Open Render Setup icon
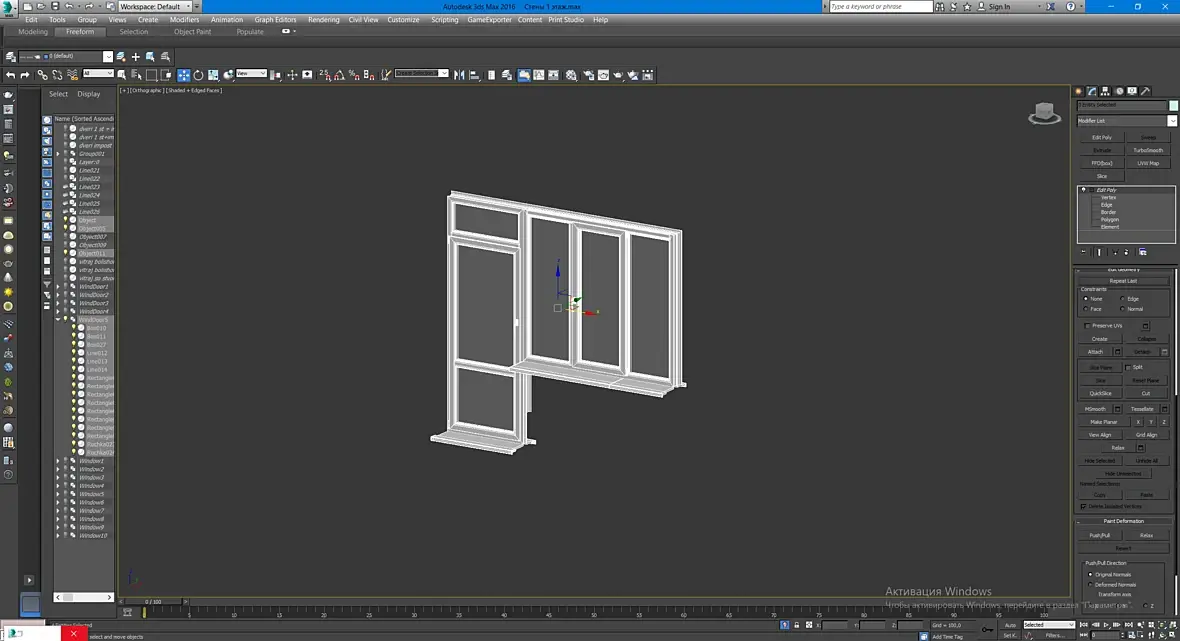This screenshot has height=641, width=1180. click(588, 75)
